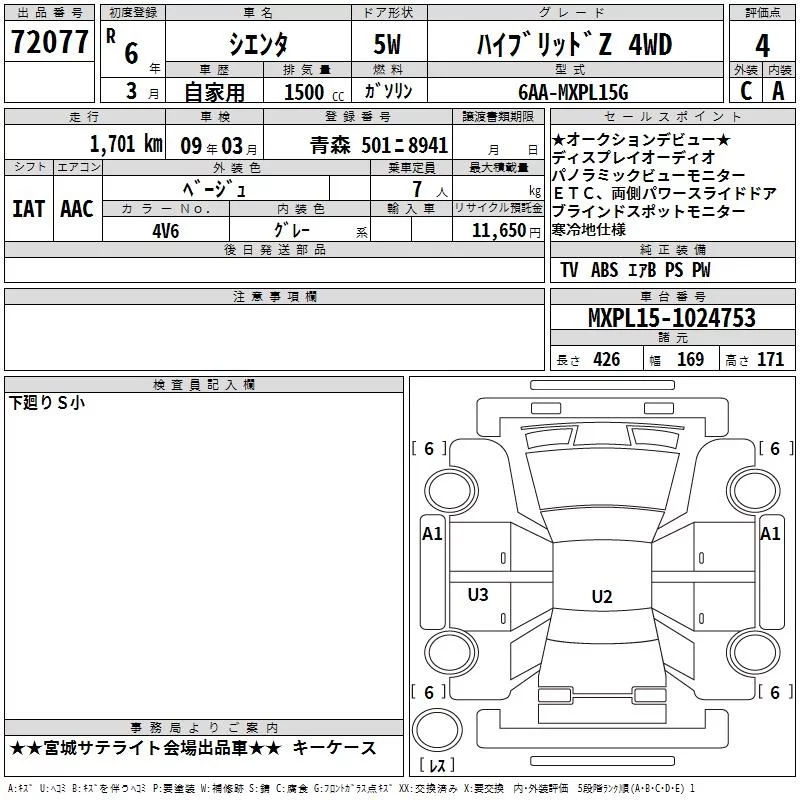This screenshot has width=800, height=800.
Task: Click 譲渡書類期限 header
Action: (498, 116)
